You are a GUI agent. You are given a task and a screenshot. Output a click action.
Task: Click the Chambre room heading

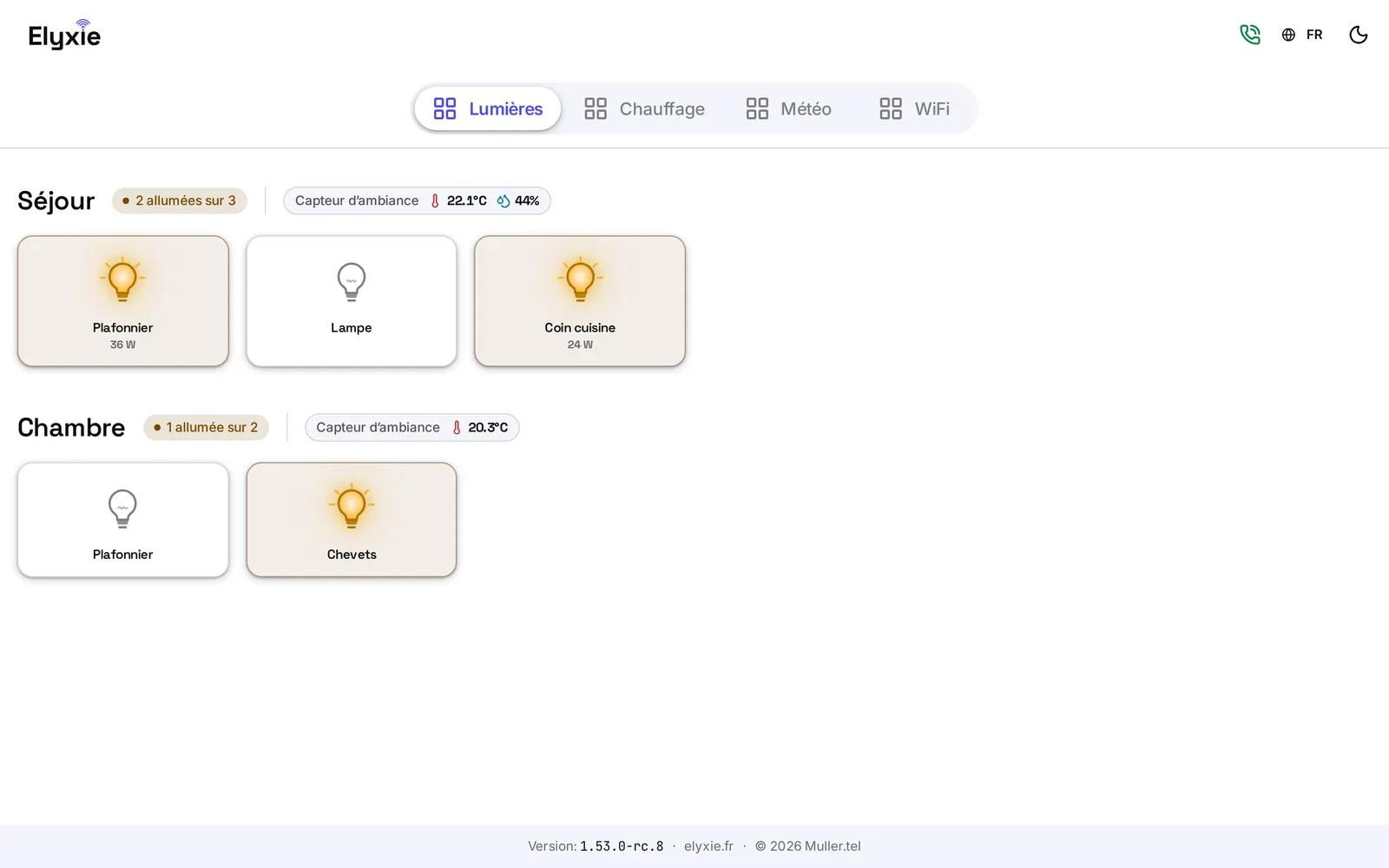click(71, 427)
